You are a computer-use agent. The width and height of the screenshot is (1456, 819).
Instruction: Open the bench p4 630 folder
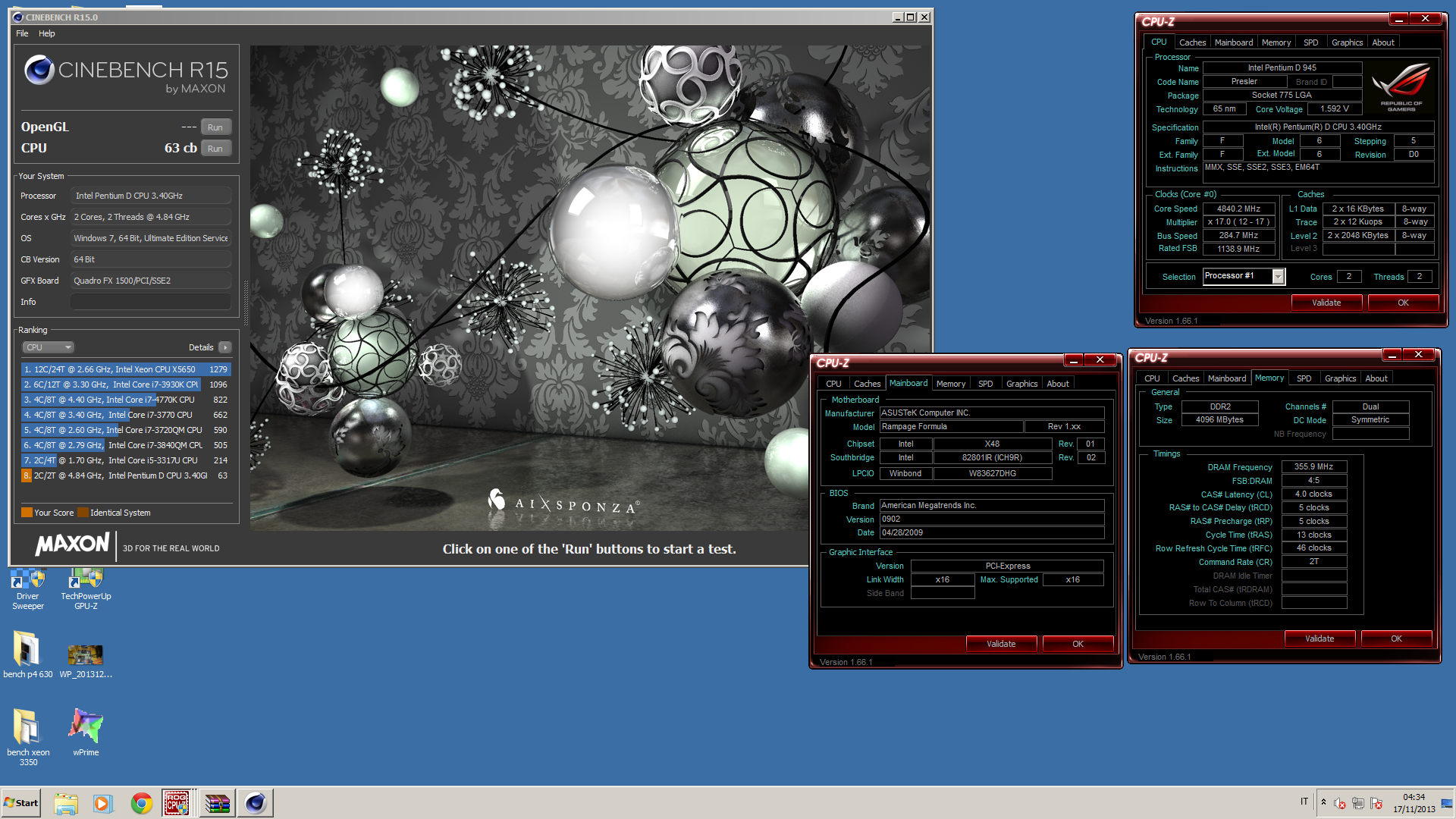click(27, 654)
